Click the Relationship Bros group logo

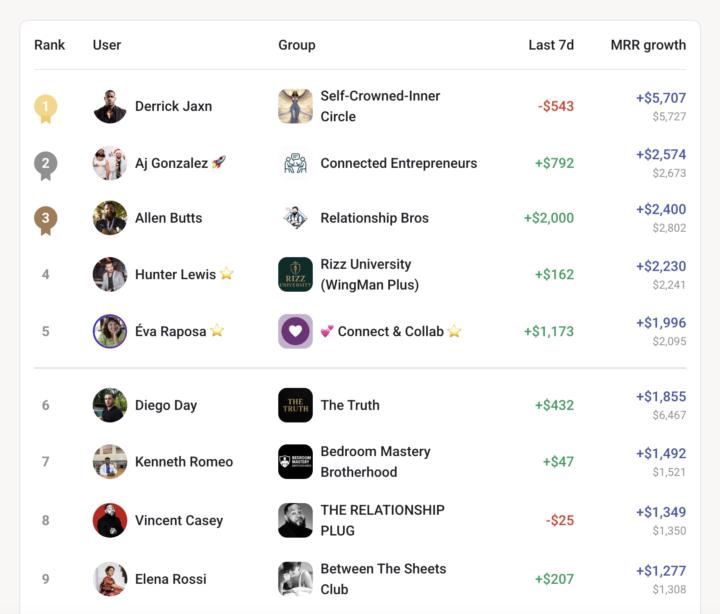pyautogui.click(x=295, y=218)
